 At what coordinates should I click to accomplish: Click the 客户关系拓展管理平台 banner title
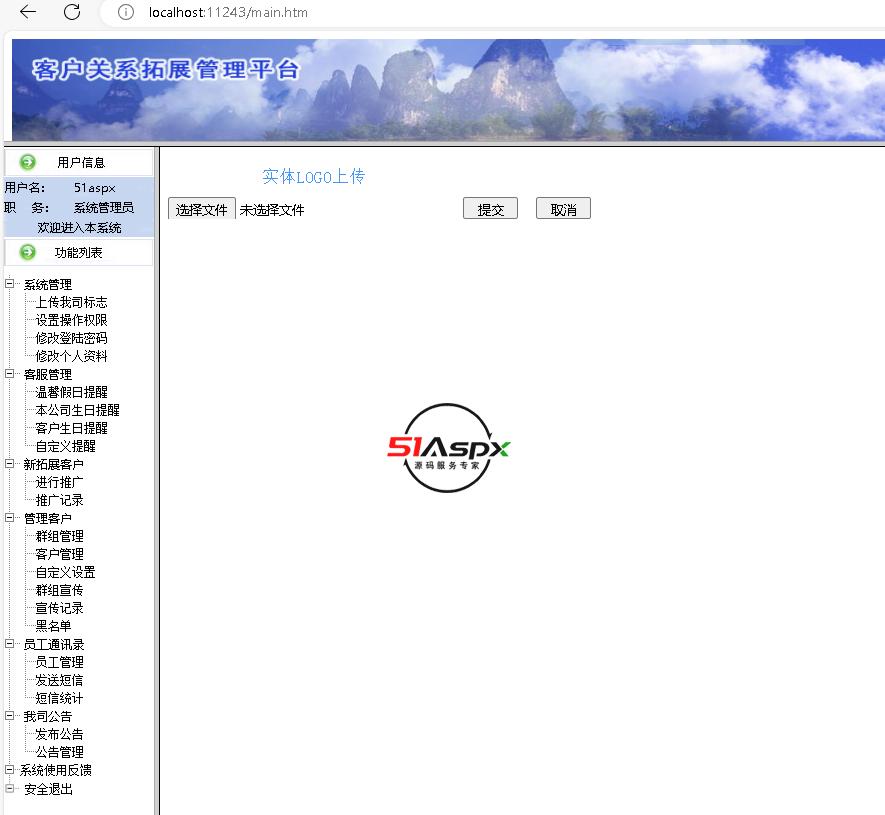165,70
